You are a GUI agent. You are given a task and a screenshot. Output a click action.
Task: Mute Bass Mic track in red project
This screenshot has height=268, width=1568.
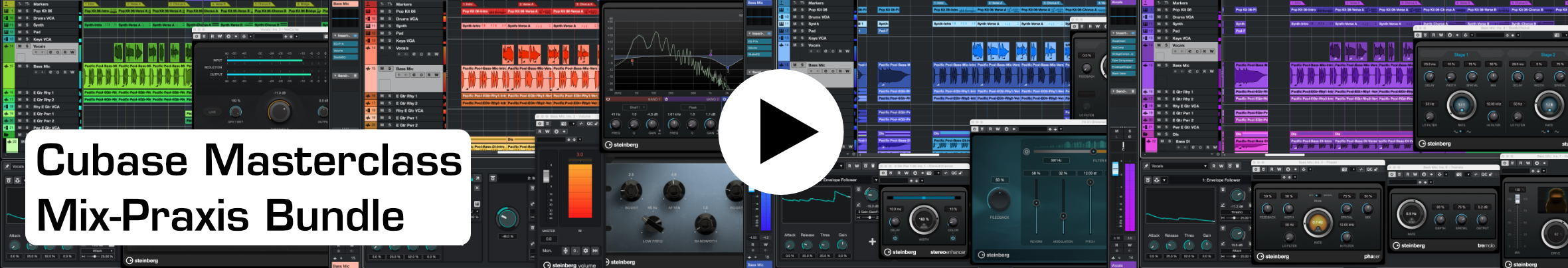381,68
